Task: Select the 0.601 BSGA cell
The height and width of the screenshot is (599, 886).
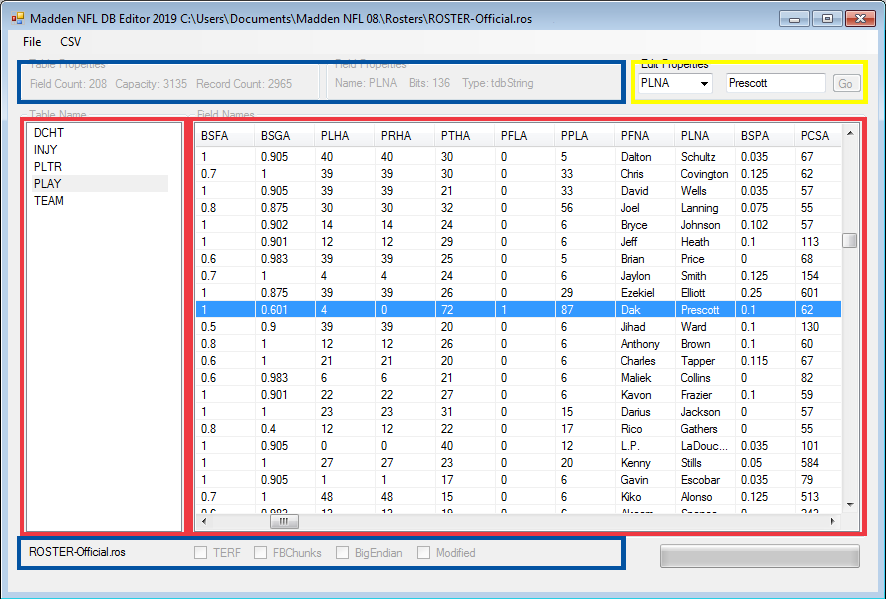Action: click(285, 310)
